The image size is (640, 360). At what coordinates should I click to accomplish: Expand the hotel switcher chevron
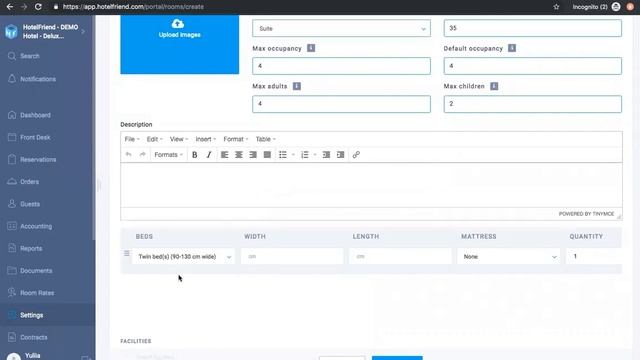click(83, 31)
